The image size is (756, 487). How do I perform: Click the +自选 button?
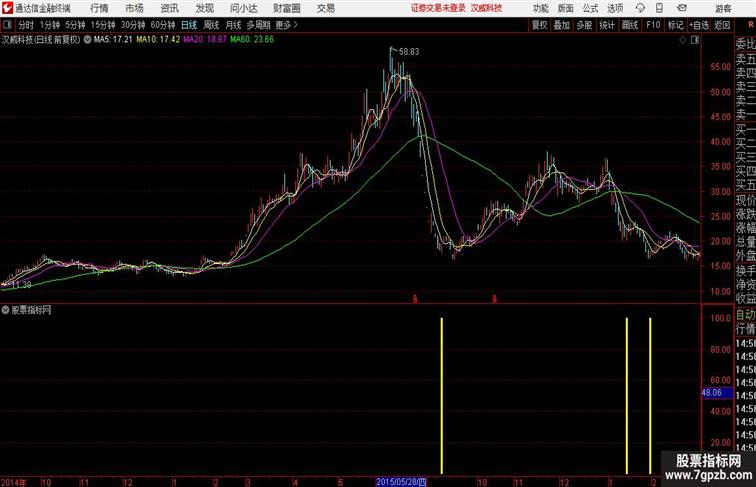point(699,25)
